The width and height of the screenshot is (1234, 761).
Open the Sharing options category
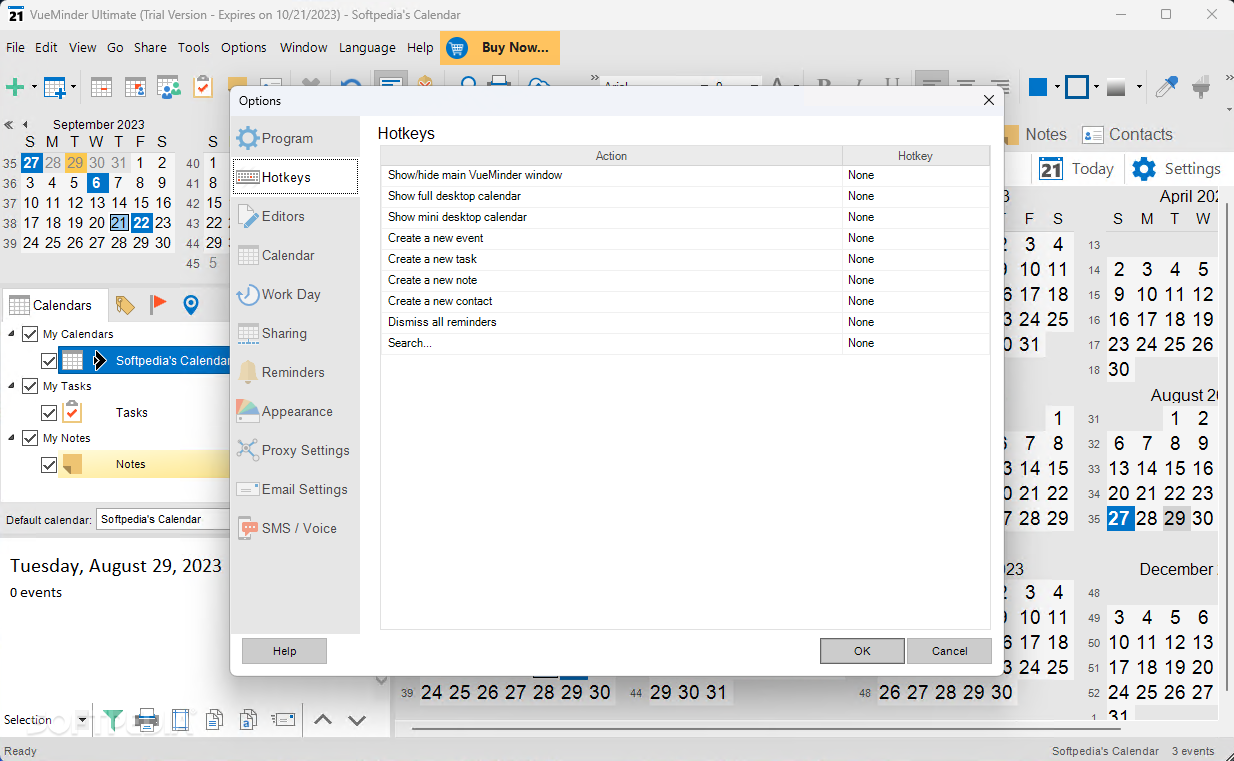[x=295, y=333]
